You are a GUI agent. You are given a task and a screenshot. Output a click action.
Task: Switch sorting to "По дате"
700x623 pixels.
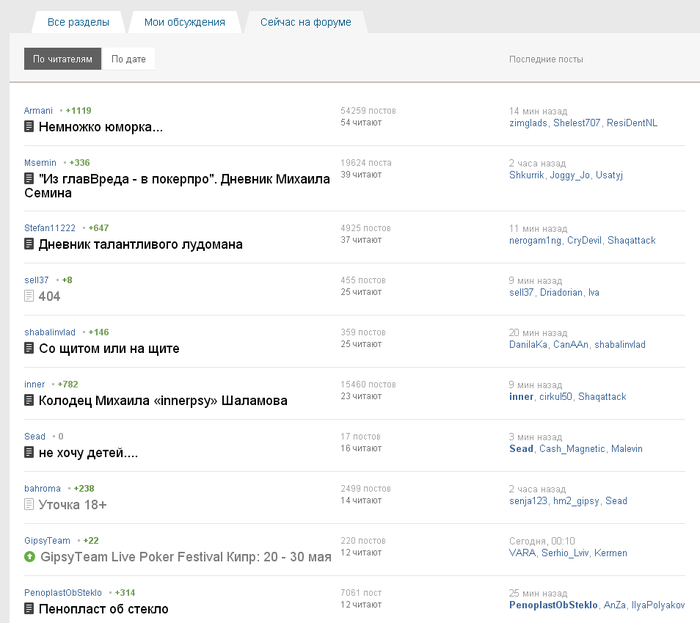[129, 59]
